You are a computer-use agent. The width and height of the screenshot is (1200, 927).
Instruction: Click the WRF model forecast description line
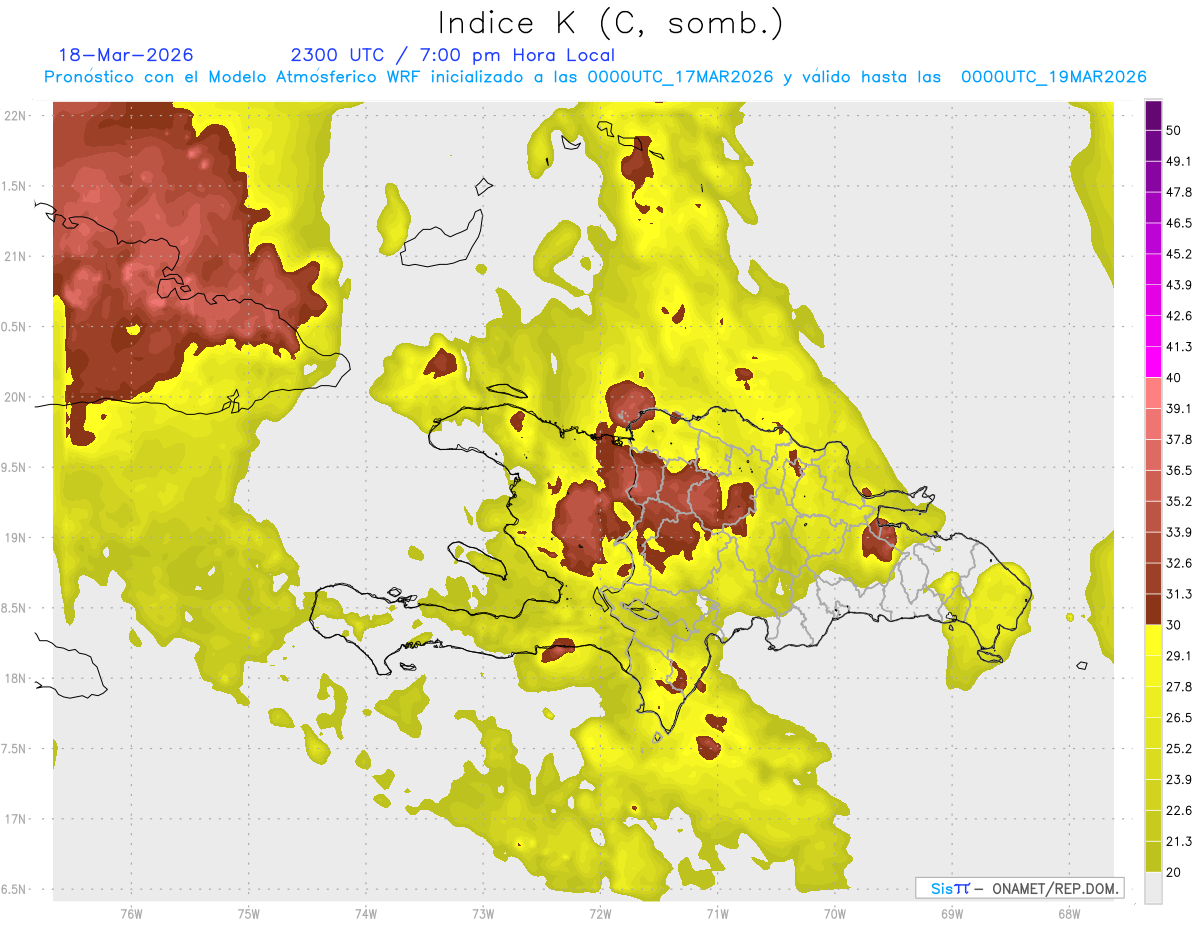click(x=594, y=77)
